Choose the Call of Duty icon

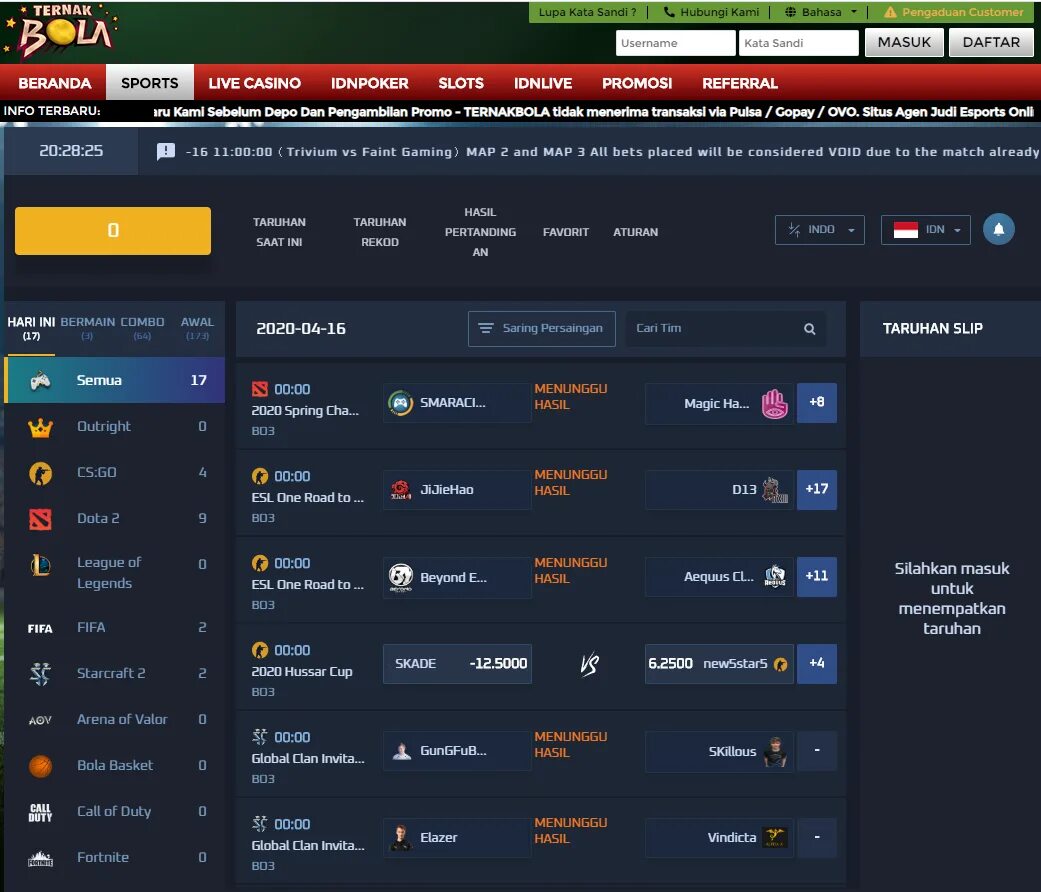(x=40, y=812)
